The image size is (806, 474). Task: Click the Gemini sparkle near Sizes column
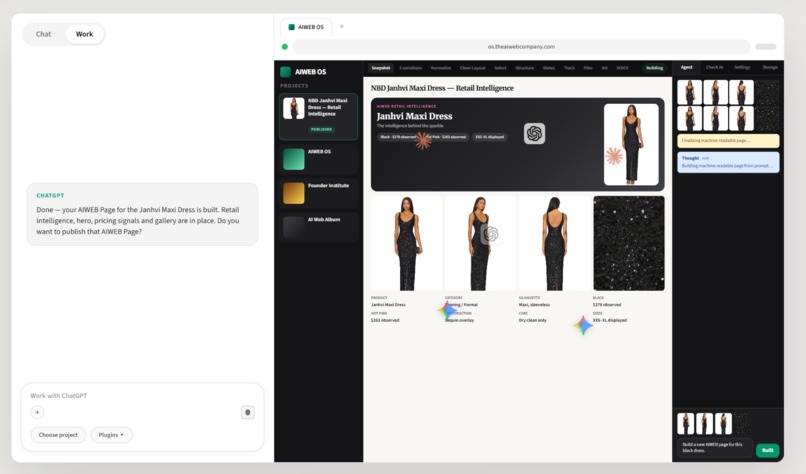pos(583,325)
